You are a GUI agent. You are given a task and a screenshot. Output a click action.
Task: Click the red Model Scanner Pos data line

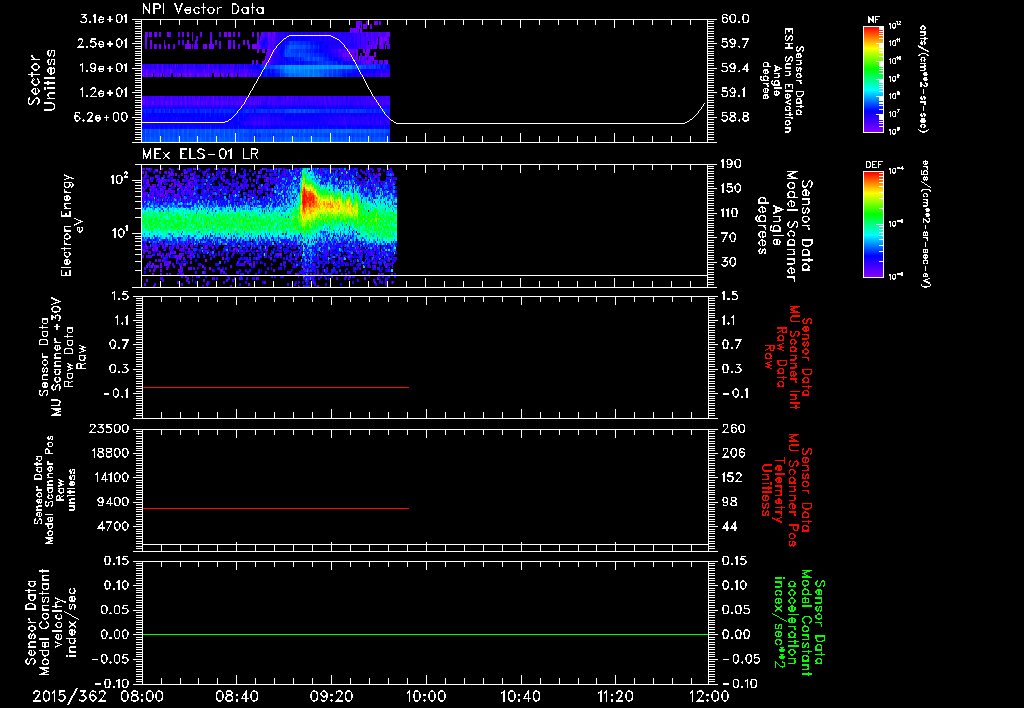pos(275,508)
